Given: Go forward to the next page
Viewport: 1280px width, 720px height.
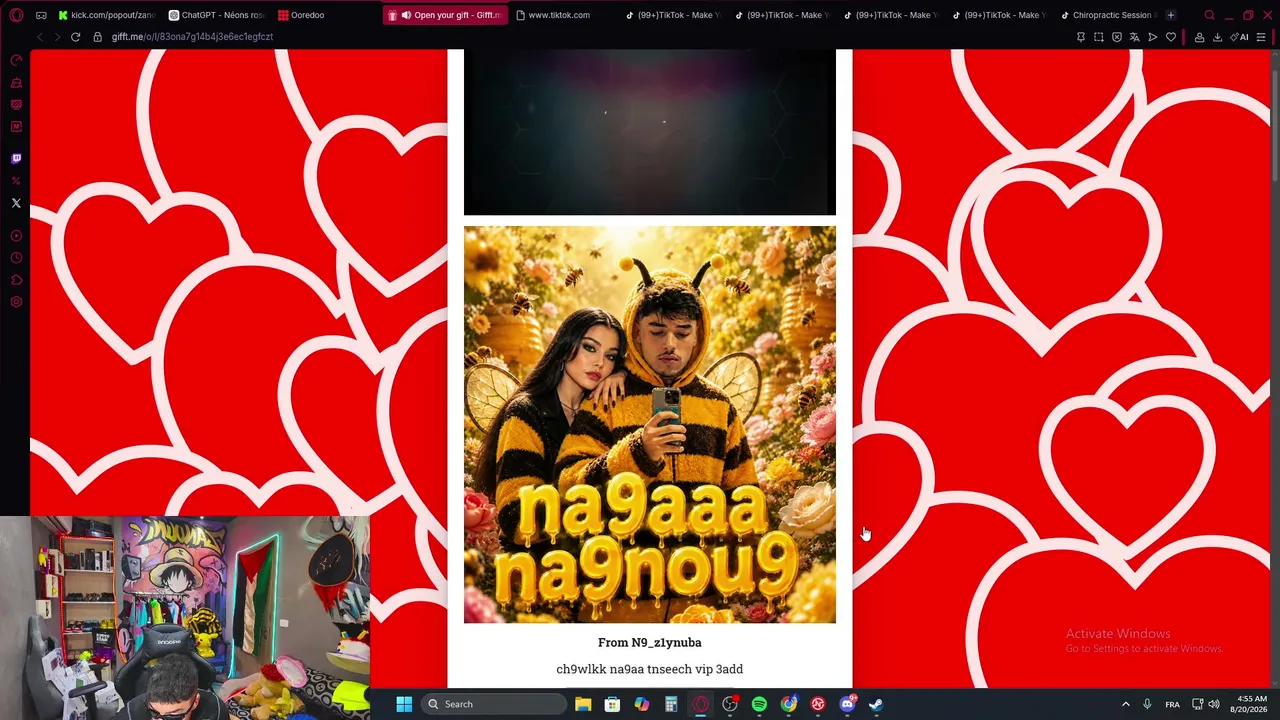Looking at the screenshot, I should [57, 37].
